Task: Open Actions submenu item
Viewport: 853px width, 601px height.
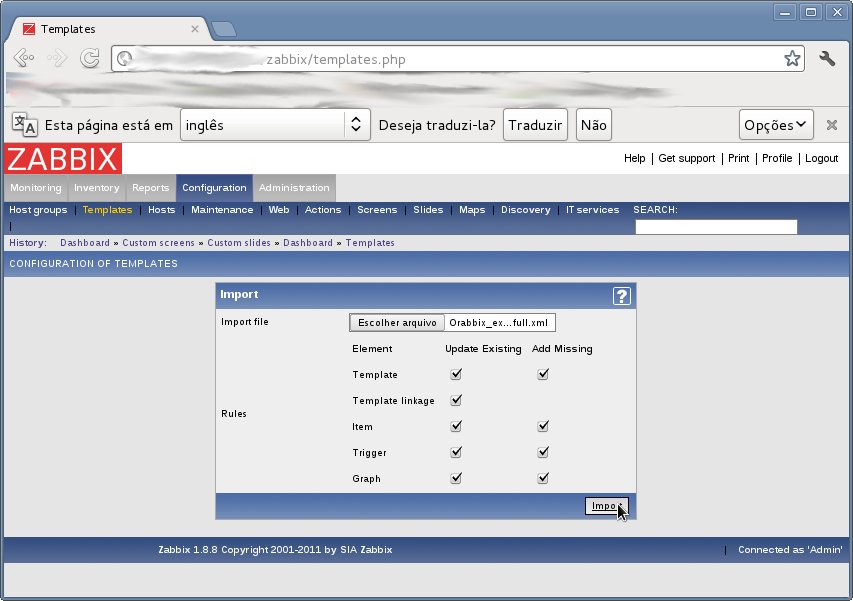Action: point(323,210)
